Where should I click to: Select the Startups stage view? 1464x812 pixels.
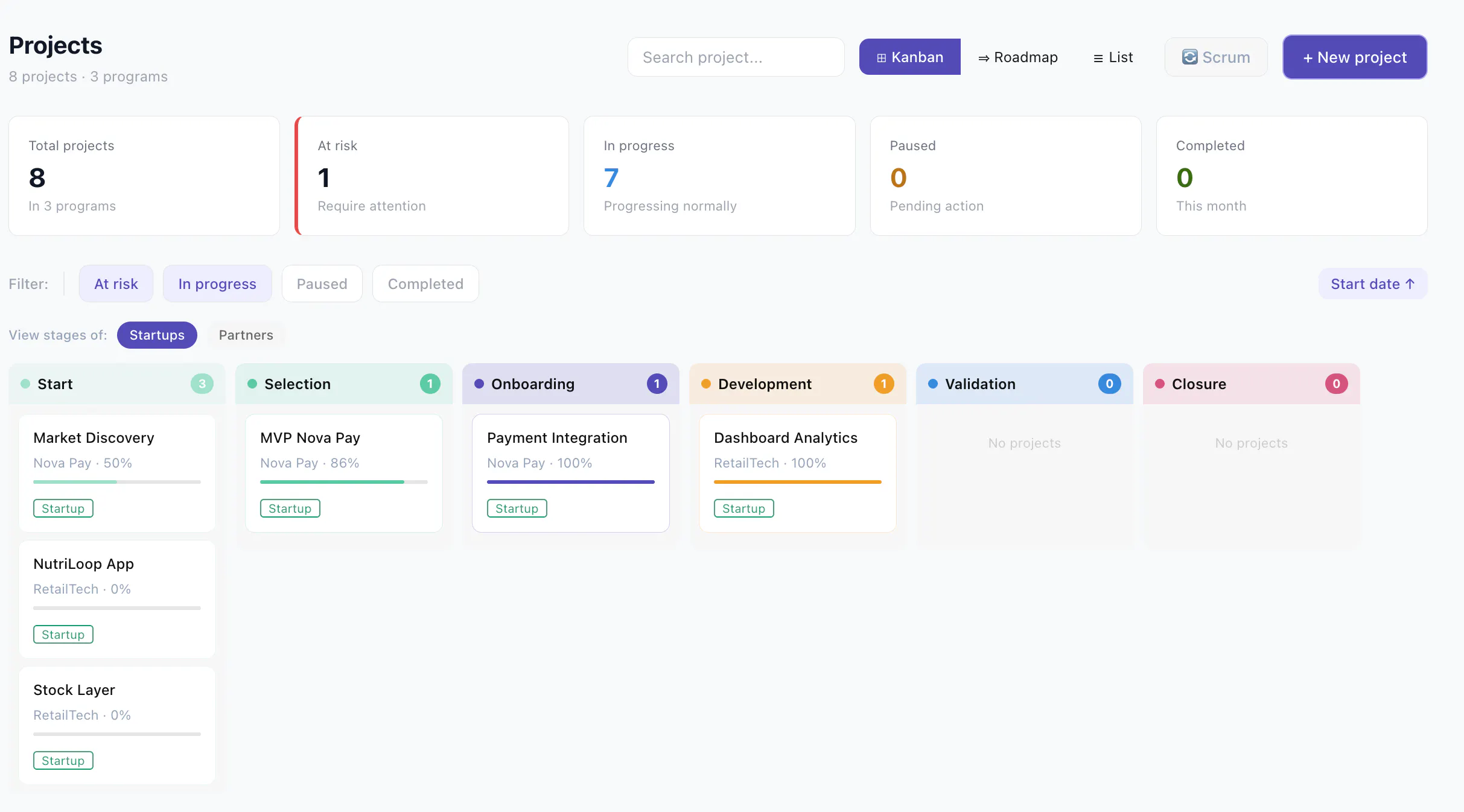point(157,335)
